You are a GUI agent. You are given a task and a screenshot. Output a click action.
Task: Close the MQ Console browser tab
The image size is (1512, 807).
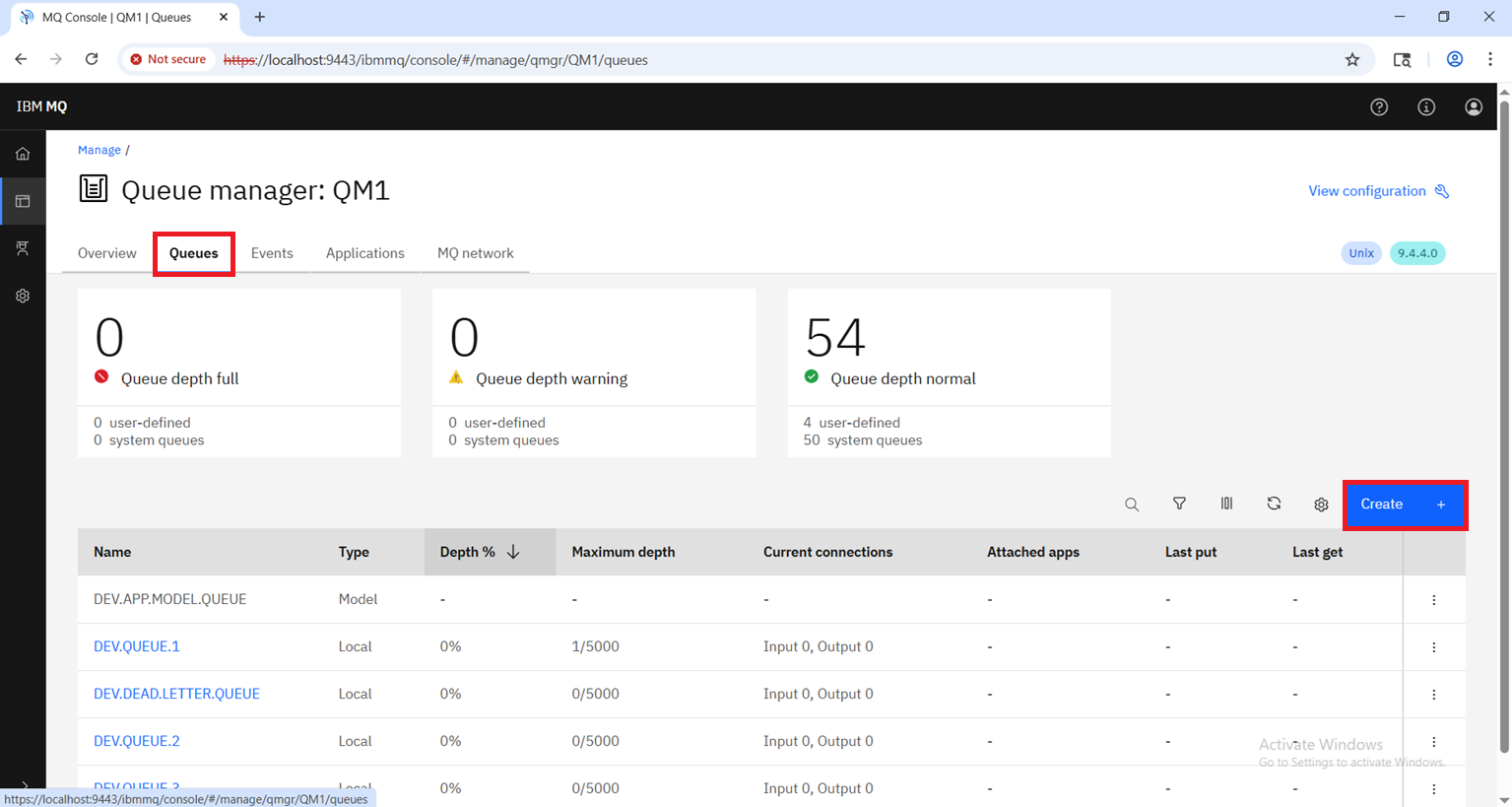(224, 17)
